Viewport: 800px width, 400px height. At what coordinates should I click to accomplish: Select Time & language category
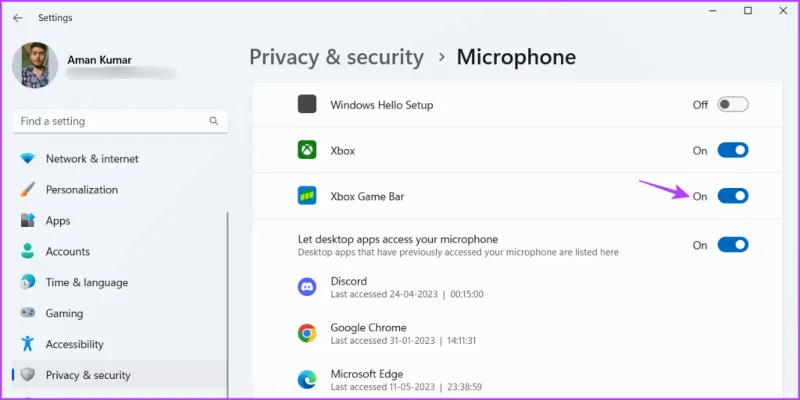tap(120, 283)
